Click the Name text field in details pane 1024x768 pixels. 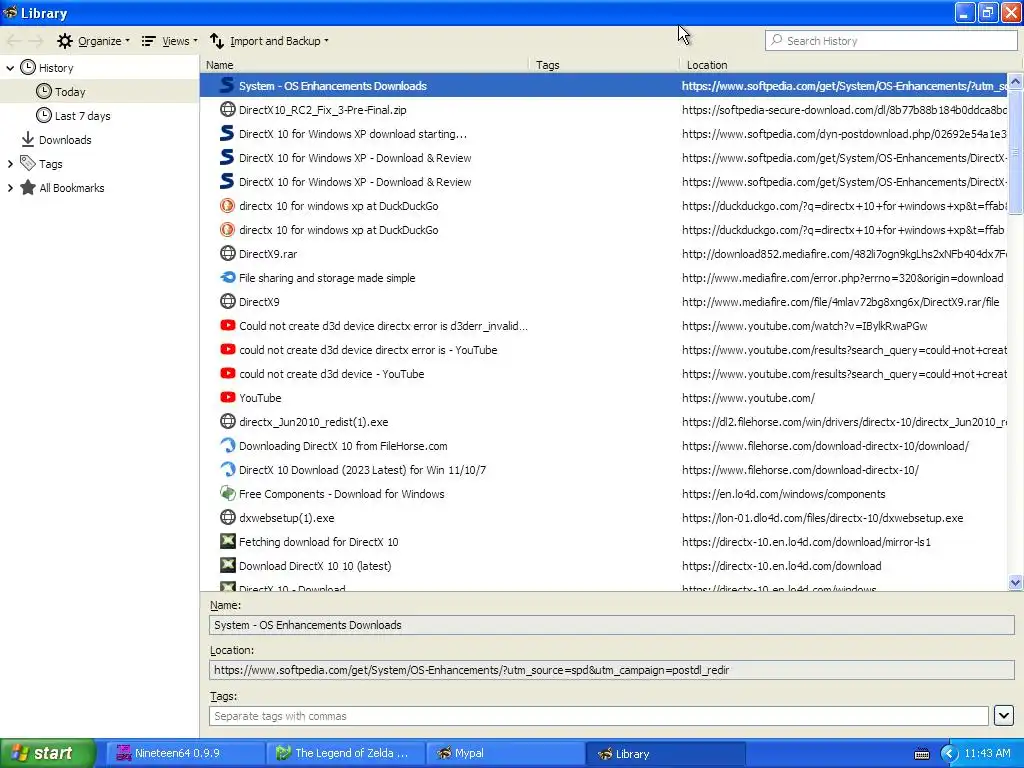(x=612, y=625)
